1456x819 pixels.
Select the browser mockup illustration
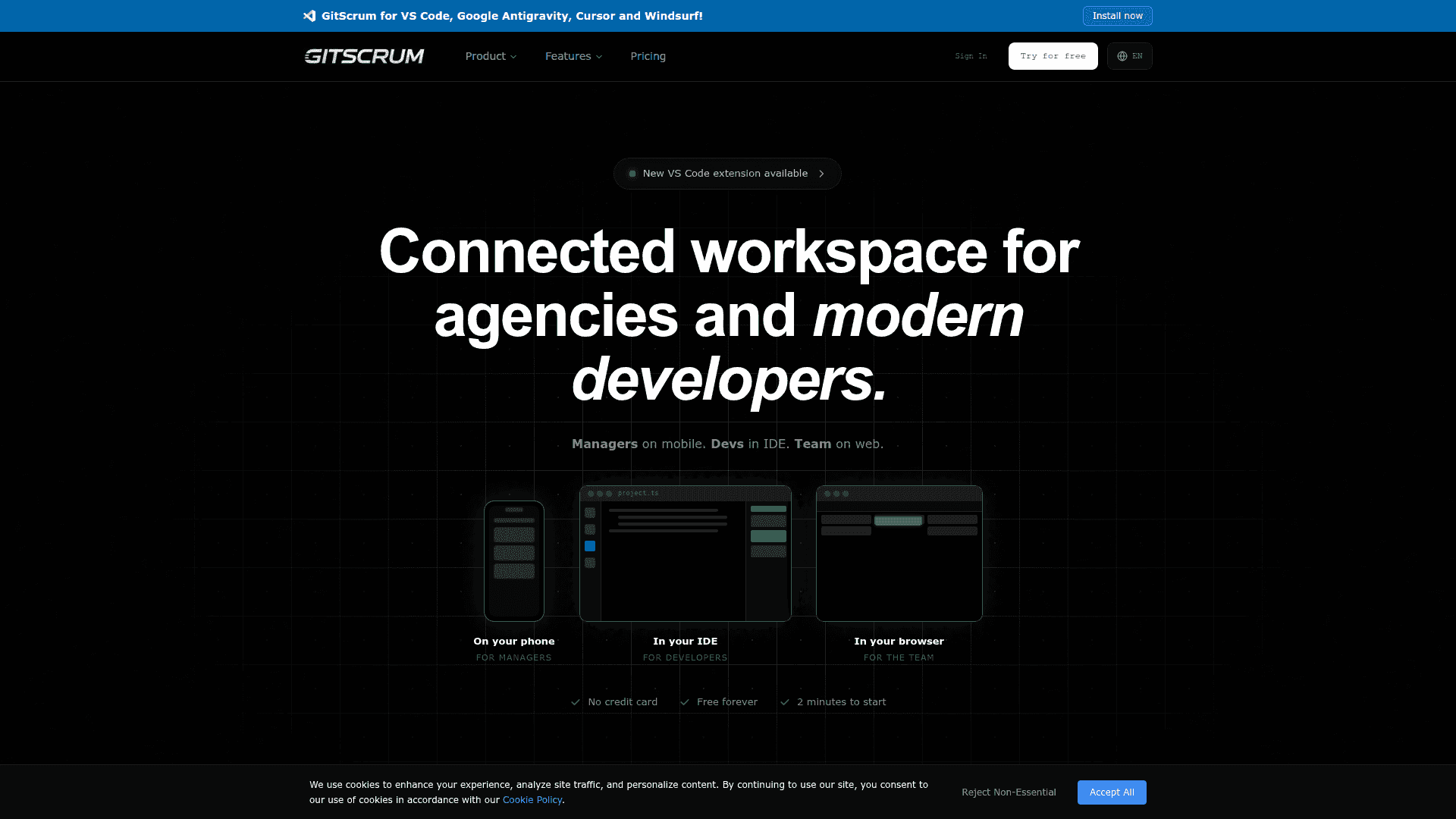coord(899,554)
